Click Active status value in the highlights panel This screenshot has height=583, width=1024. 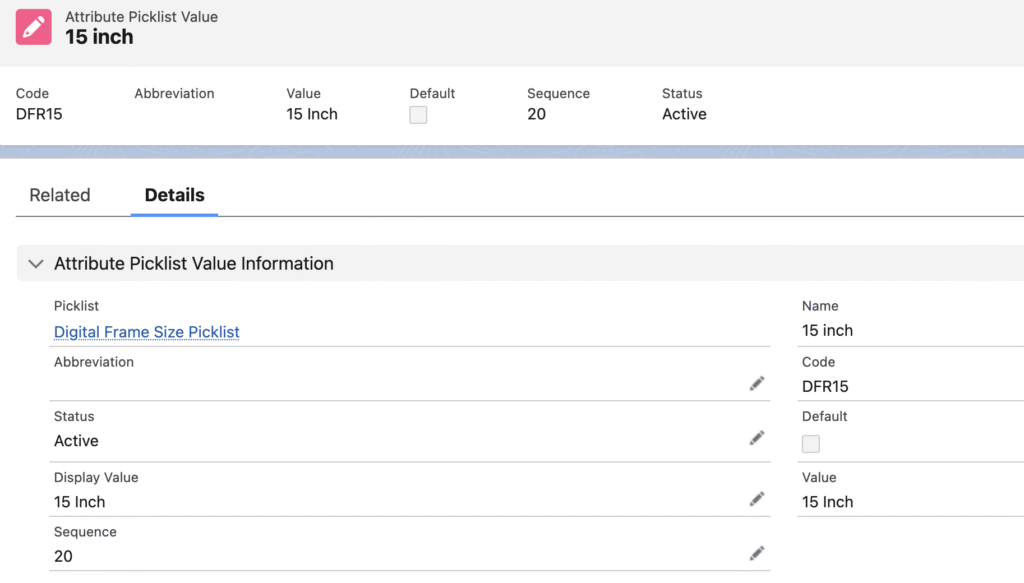tap(684, 114)
